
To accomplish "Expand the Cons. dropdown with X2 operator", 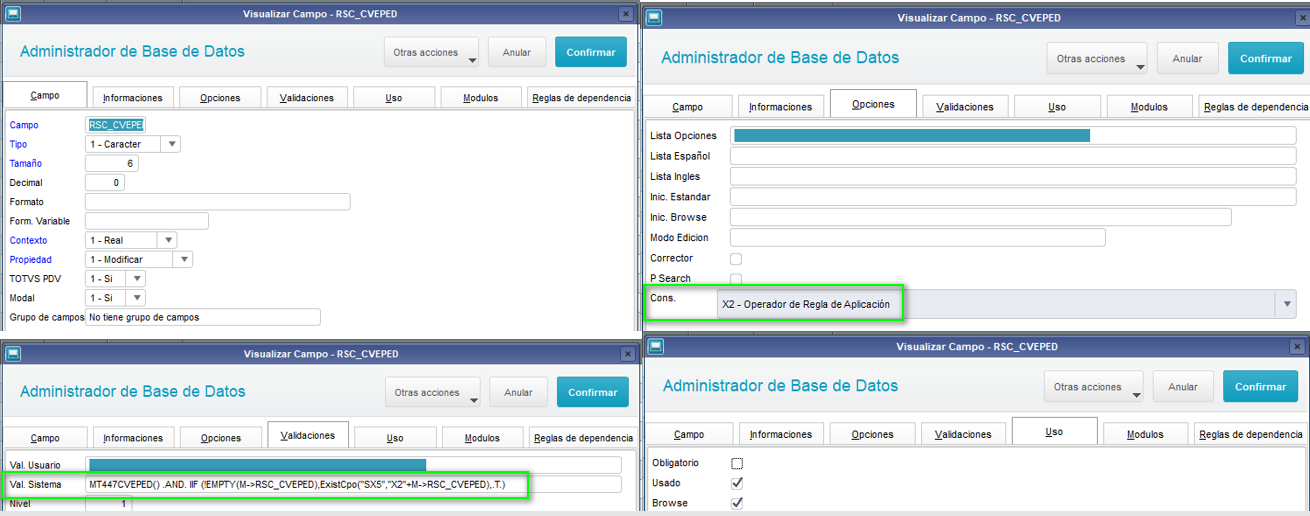I will tap(1285, 304).
